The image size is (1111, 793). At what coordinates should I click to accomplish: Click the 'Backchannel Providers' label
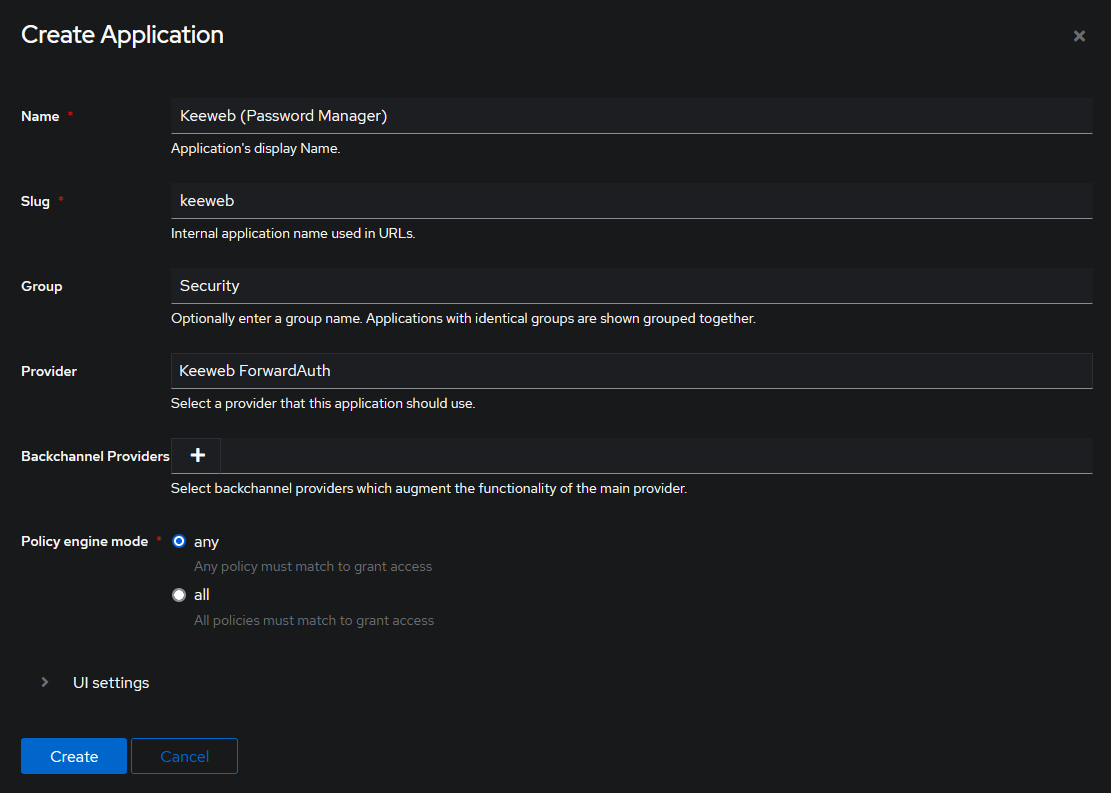95,456
